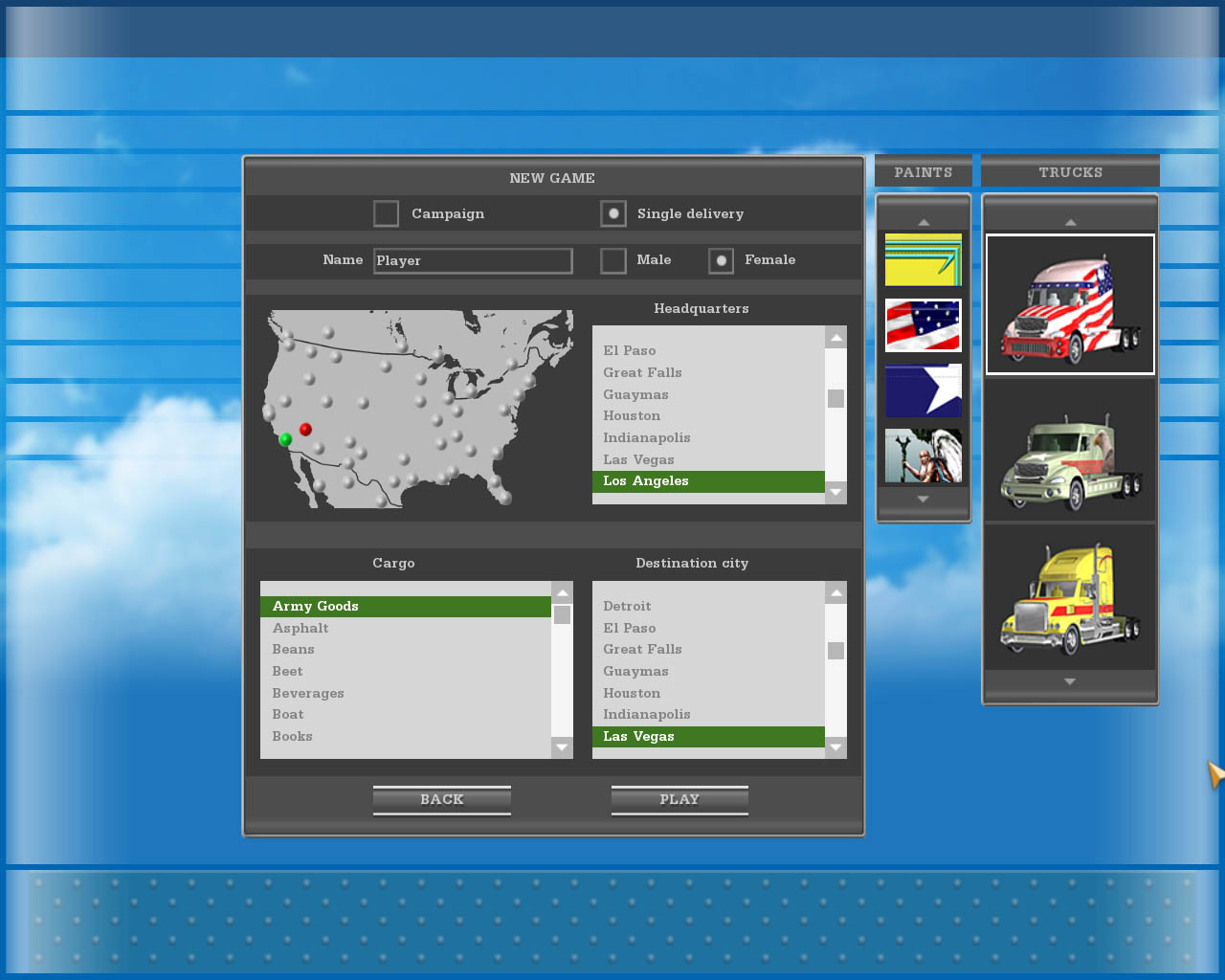Apply the stars and stripes paint

tap(923, 325)
